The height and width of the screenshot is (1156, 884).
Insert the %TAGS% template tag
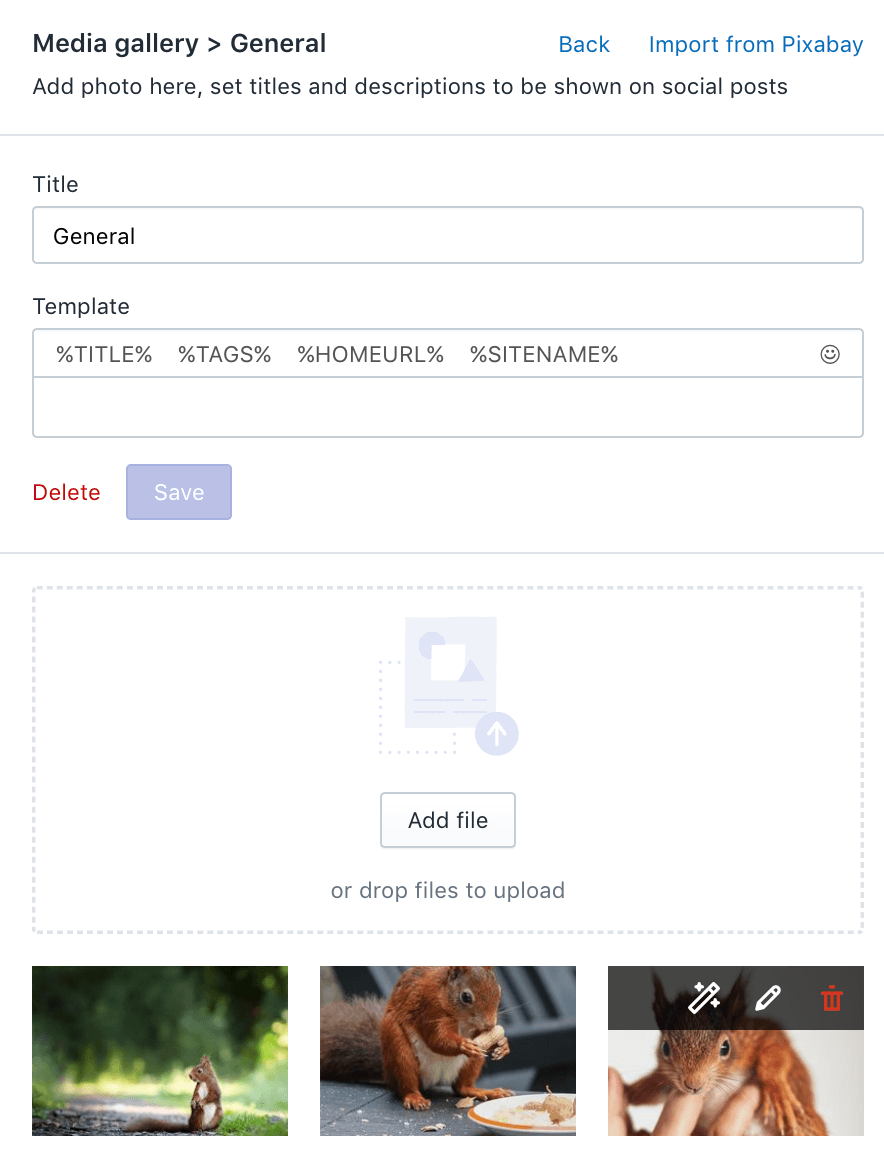(225, 355)
